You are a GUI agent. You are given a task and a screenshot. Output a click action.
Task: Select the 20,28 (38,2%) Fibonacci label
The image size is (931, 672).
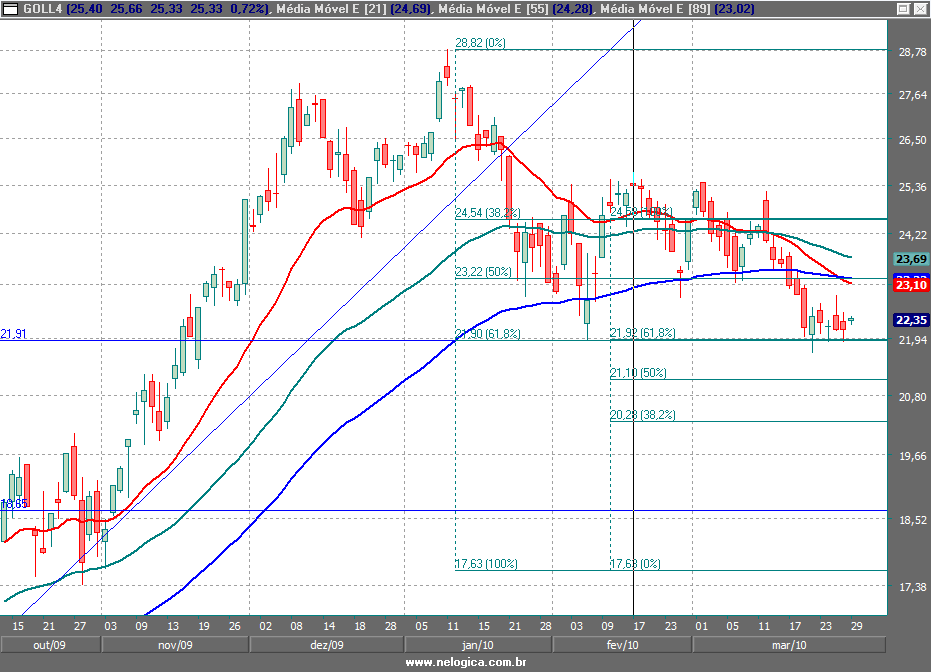(x=642, y=414)
